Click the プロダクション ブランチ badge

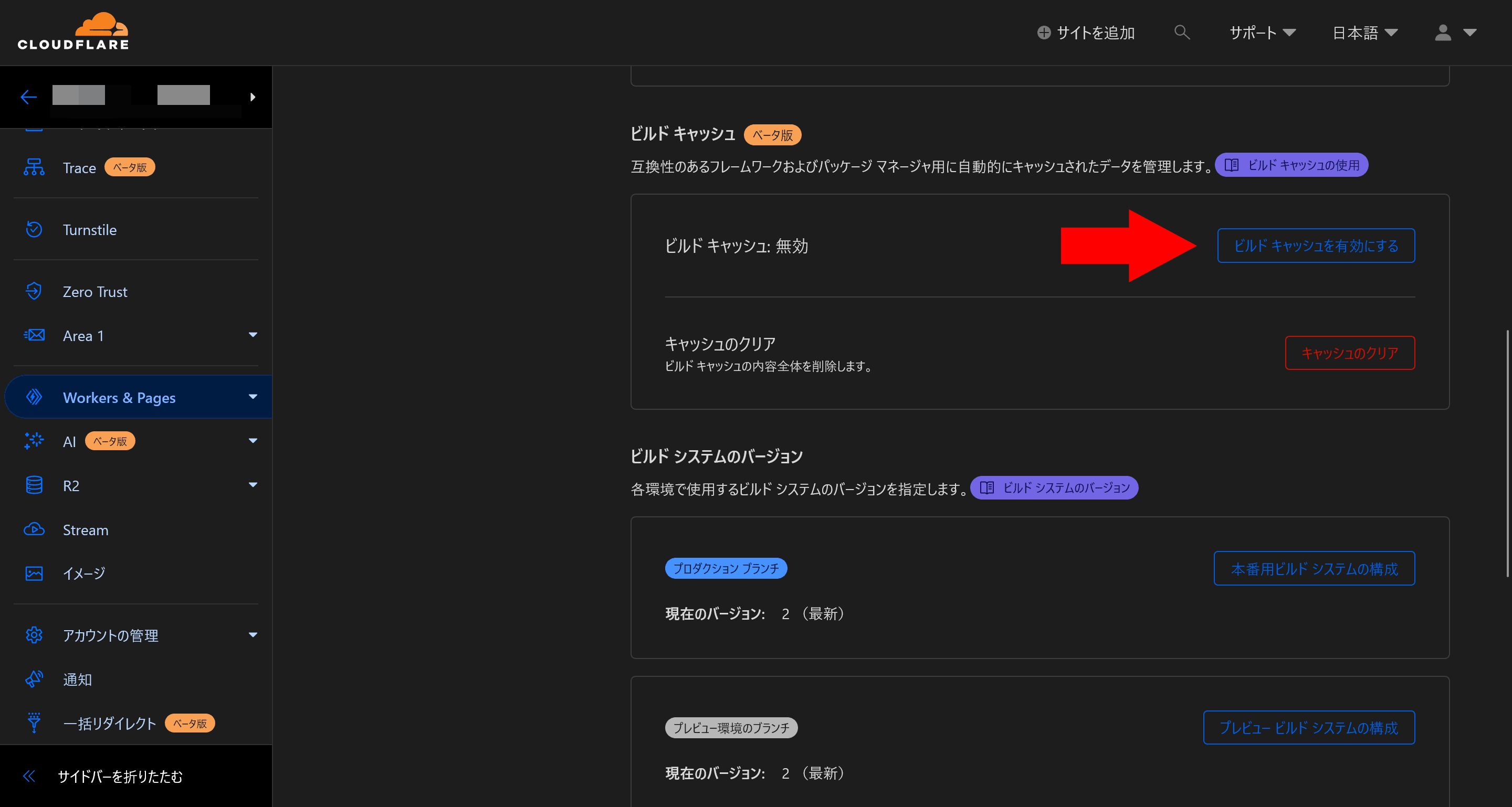tap(726, 568)
